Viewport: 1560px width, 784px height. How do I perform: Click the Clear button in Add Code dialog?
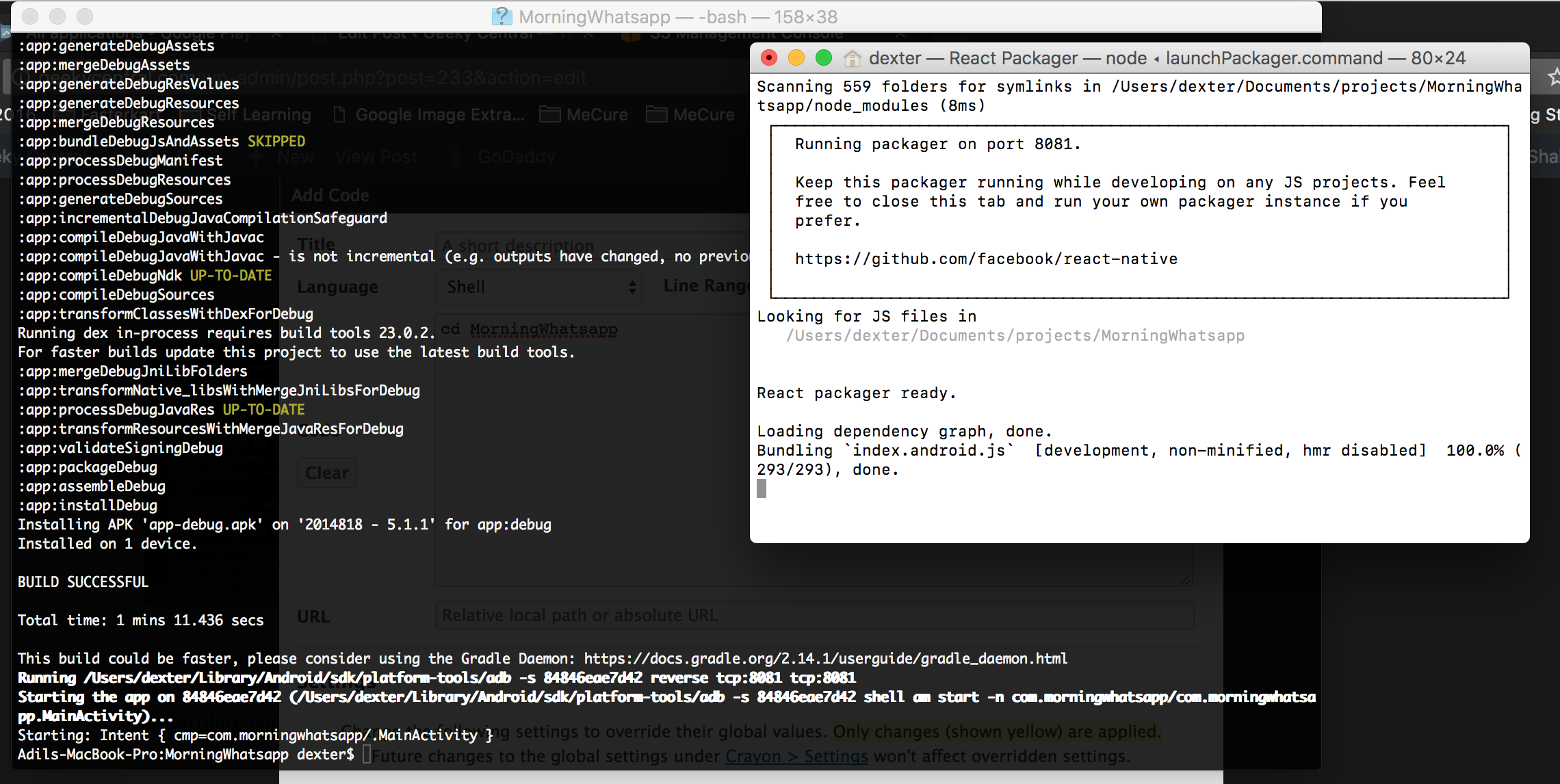tap(327, 473)
